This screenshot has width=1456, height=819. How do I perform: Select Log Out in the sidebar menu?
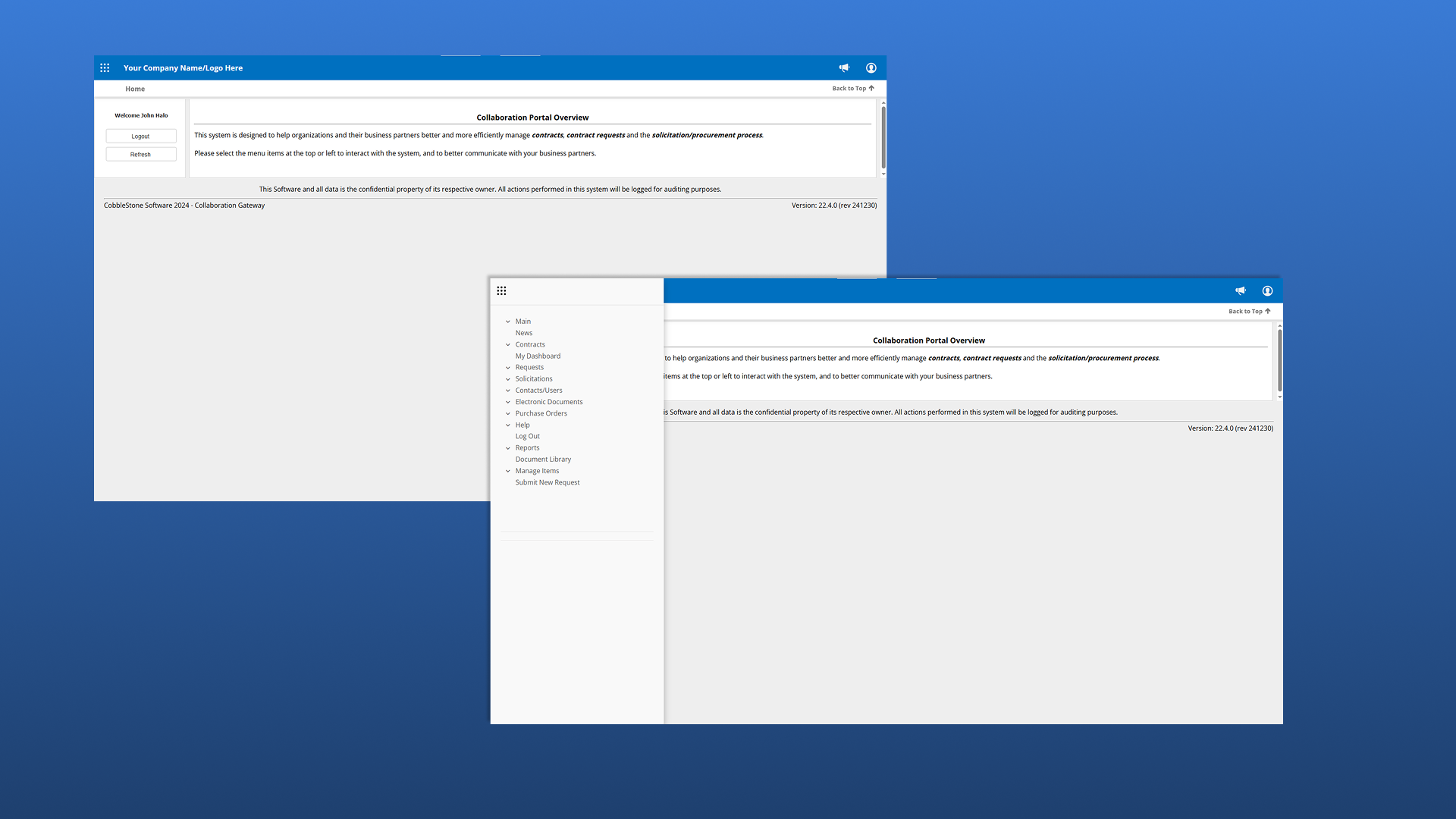[x=528, y=436]
